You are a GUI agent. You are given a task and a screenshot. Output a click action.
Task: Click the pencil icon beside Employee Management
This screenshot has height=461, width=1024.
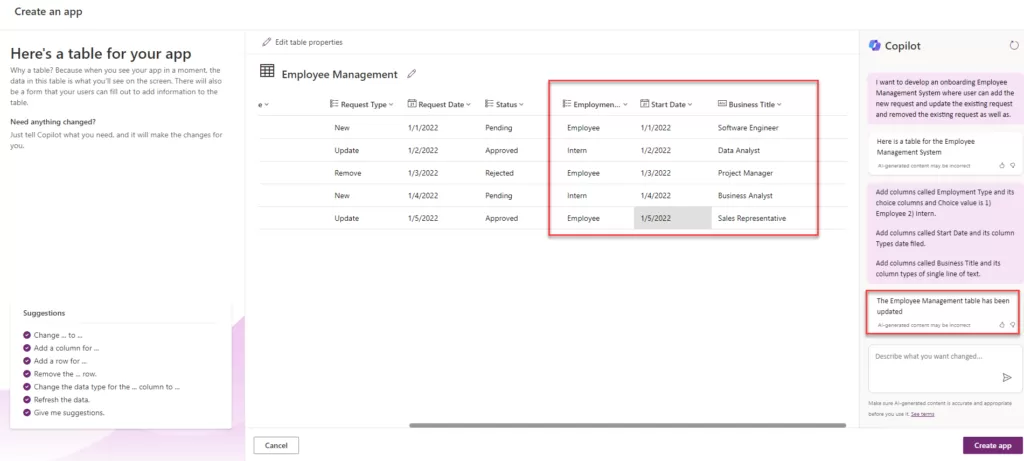click(412, 74)
